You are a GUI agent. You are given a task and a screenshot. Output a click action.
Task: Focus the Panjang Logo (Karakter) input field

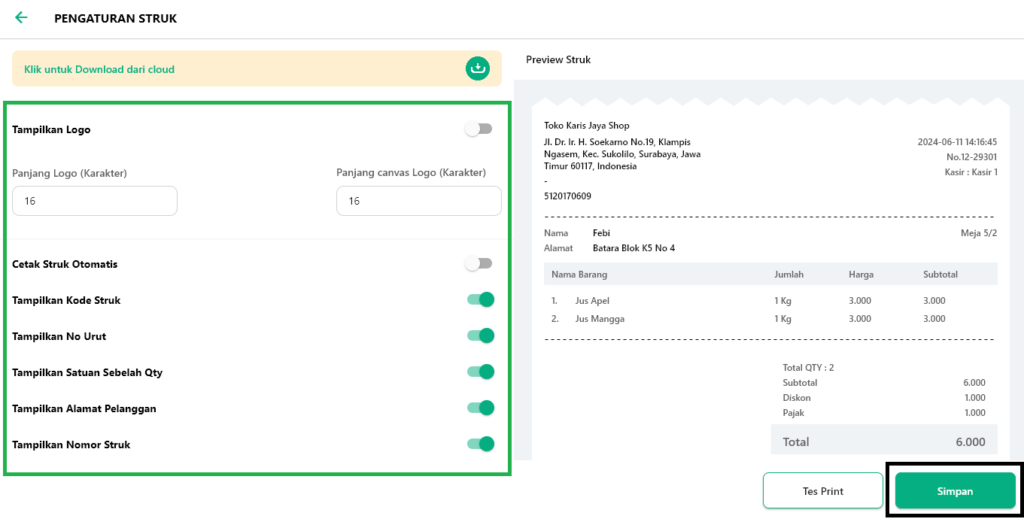tap(95, 201)
